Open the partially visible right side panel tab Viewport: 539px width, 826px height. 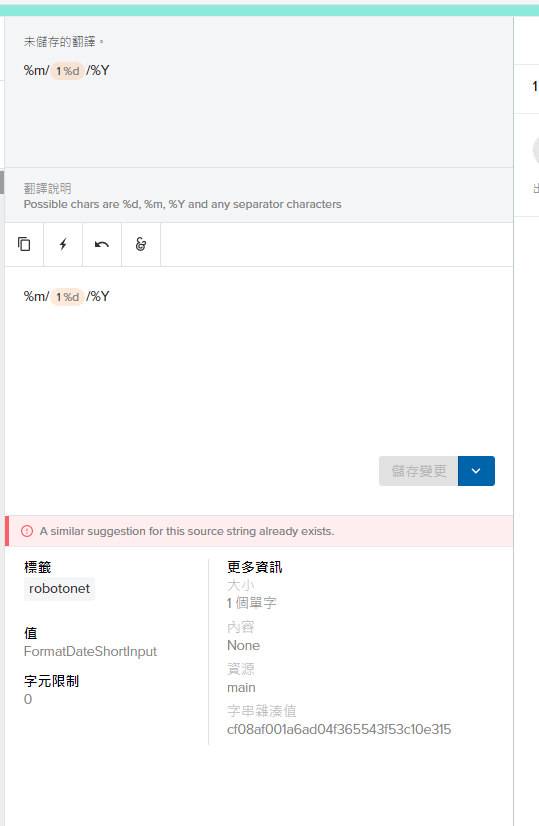click(535, 86)
